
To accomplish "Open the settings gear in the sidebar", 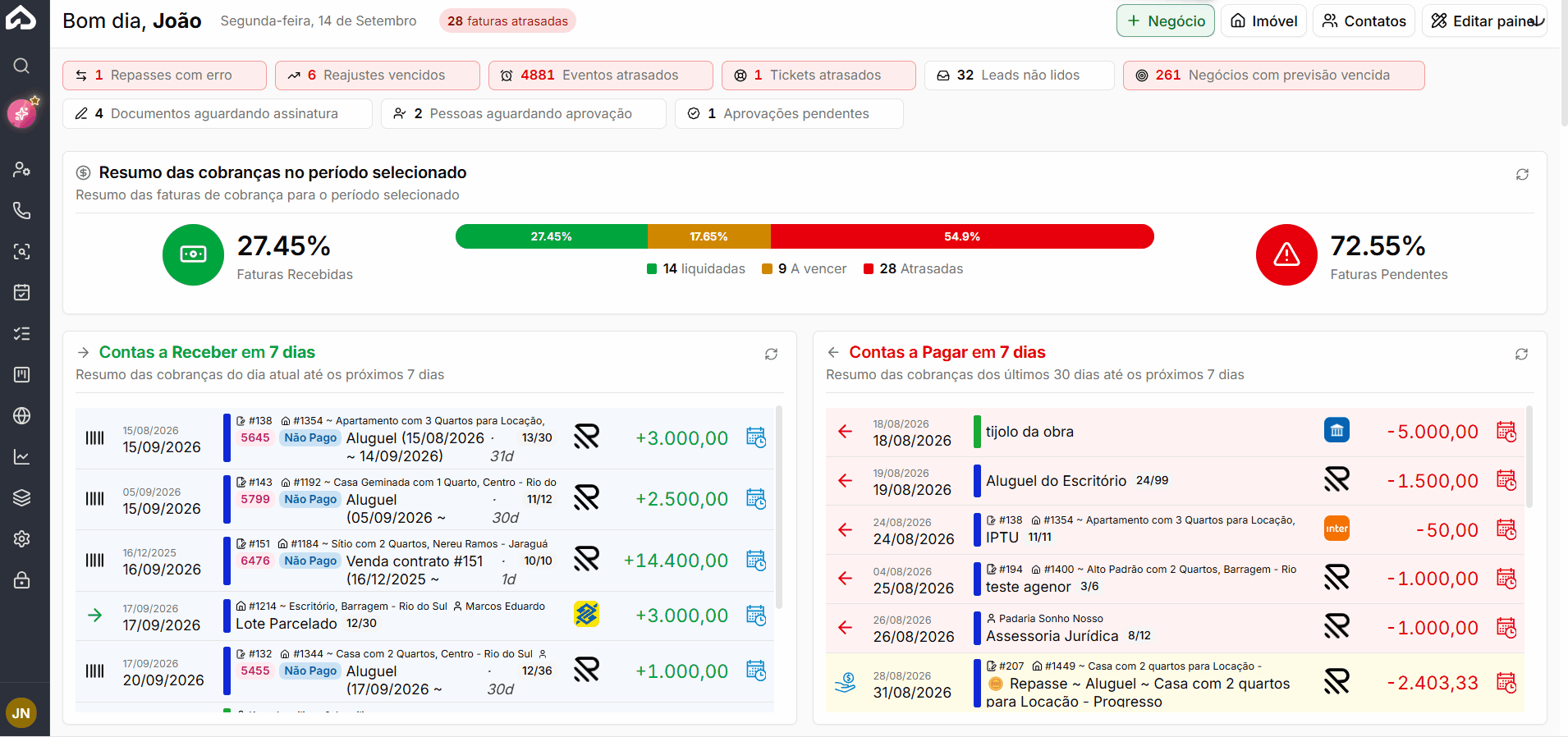I will tap(22, 538).
